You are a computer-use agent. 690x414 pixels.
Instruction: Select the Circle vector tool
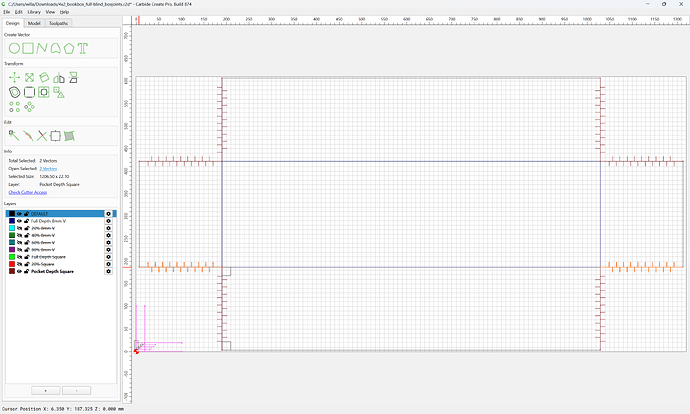tap(14, 48)
